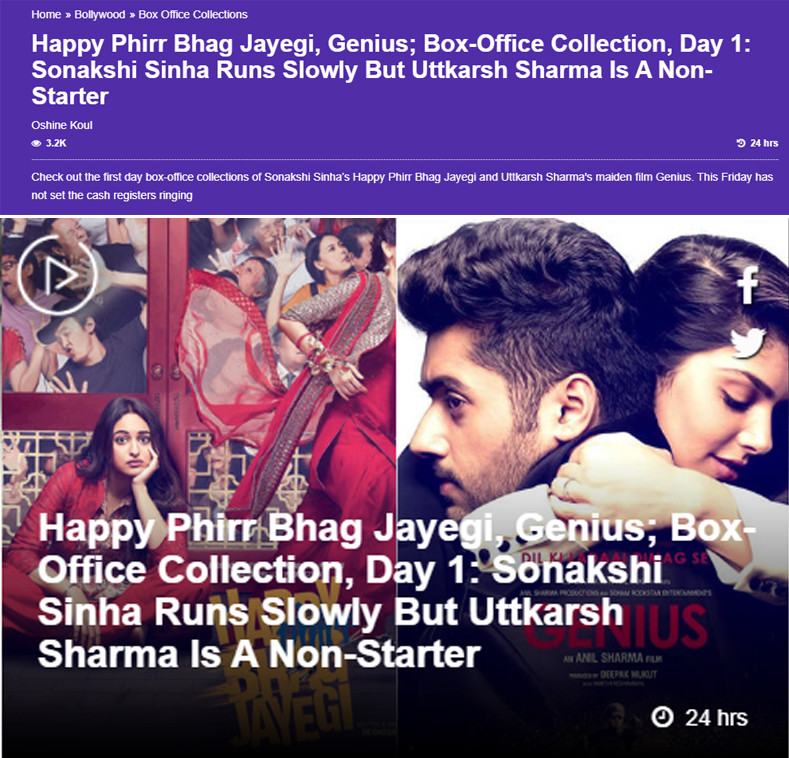
Task: Share the article via the Facebook icon
Action: pyautogui.click(x=748, y=286)
